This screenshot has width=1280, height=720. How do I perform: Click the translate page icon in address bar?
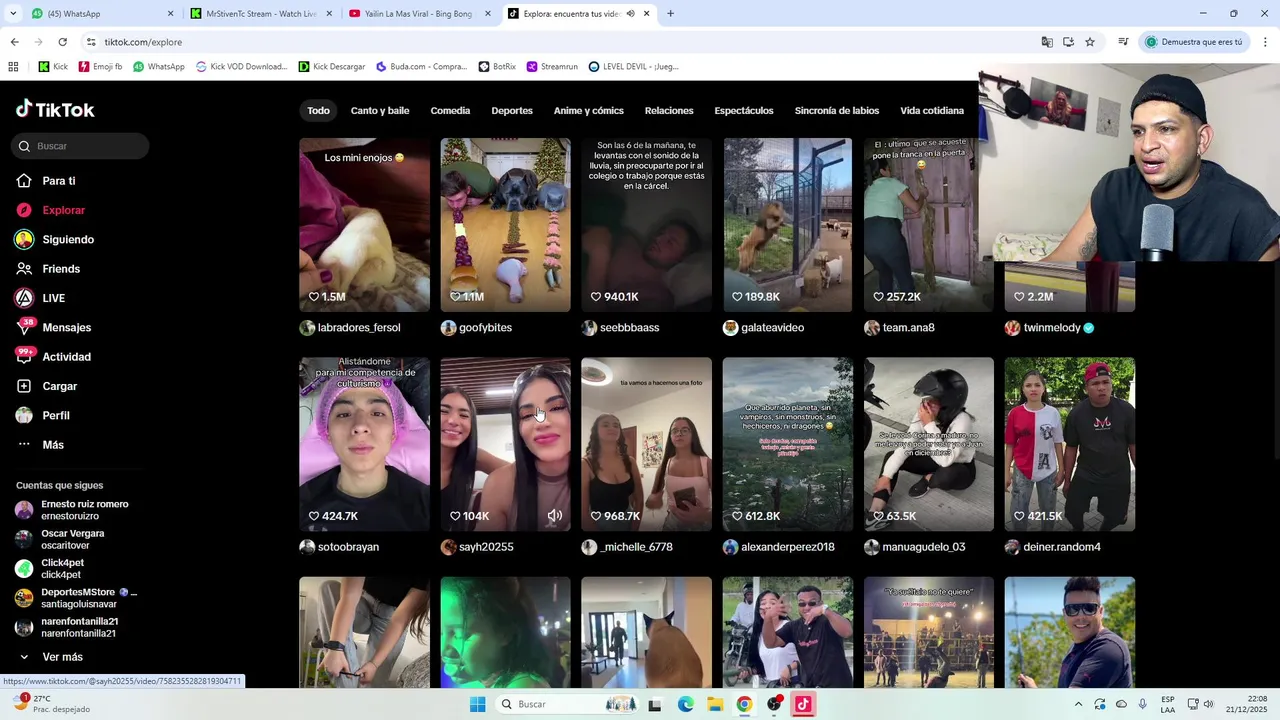pyautogui.click(x=1047, y=42)
